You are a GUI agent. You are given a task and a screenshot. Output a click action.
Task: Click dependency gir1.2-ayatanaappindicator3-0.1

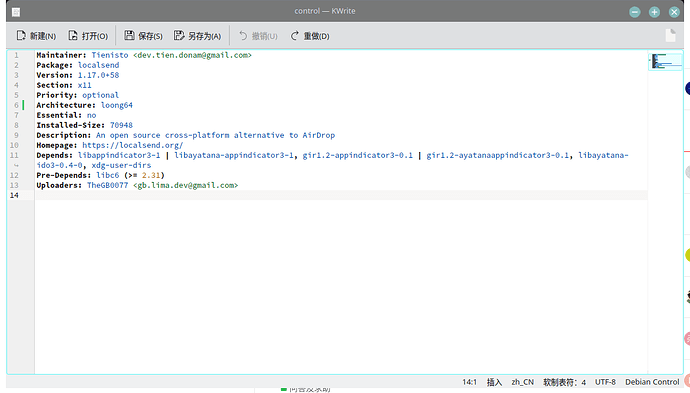(x=497, y=155)
